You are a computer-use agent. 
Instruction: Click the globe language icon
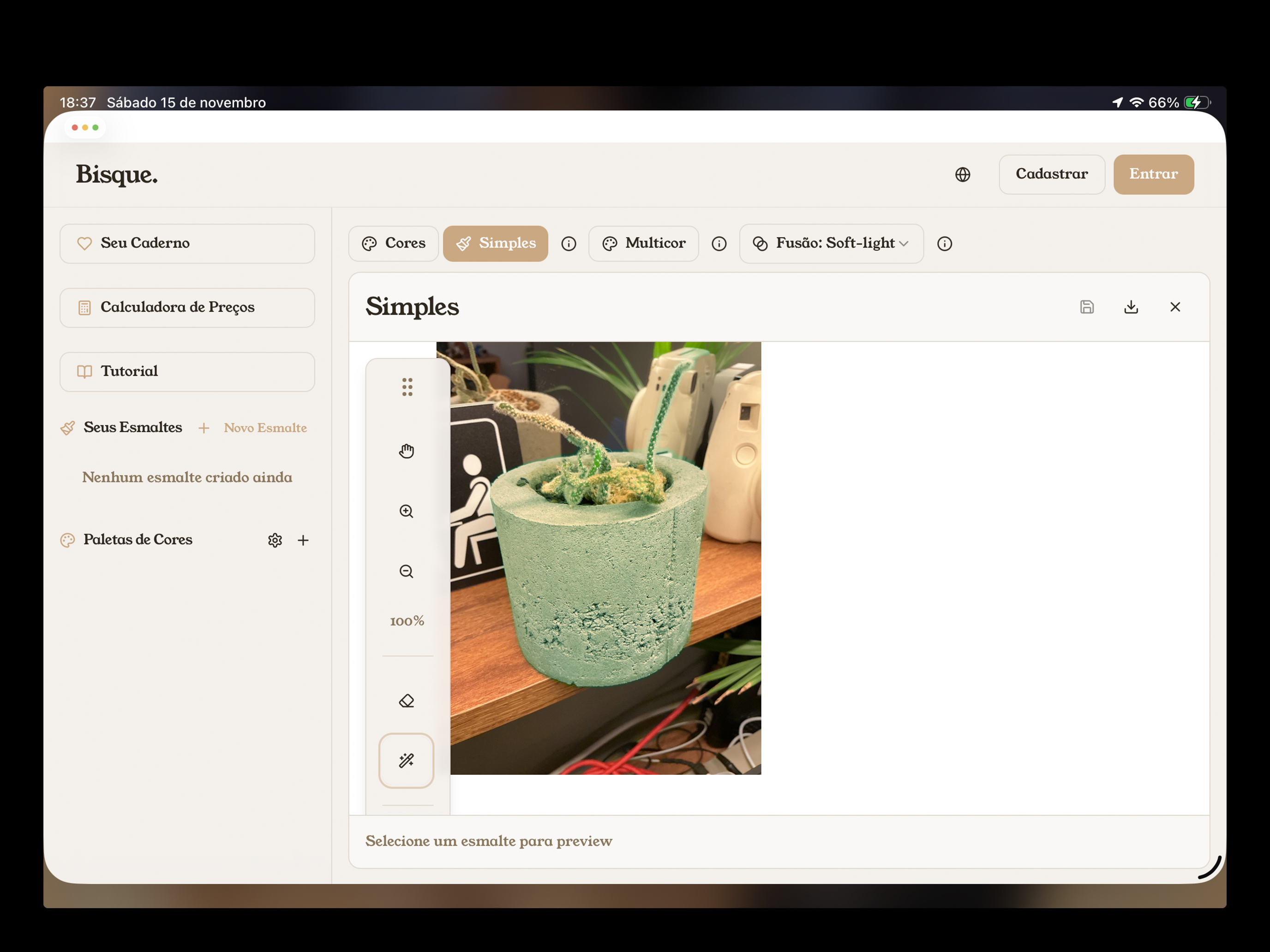(963, 174)
